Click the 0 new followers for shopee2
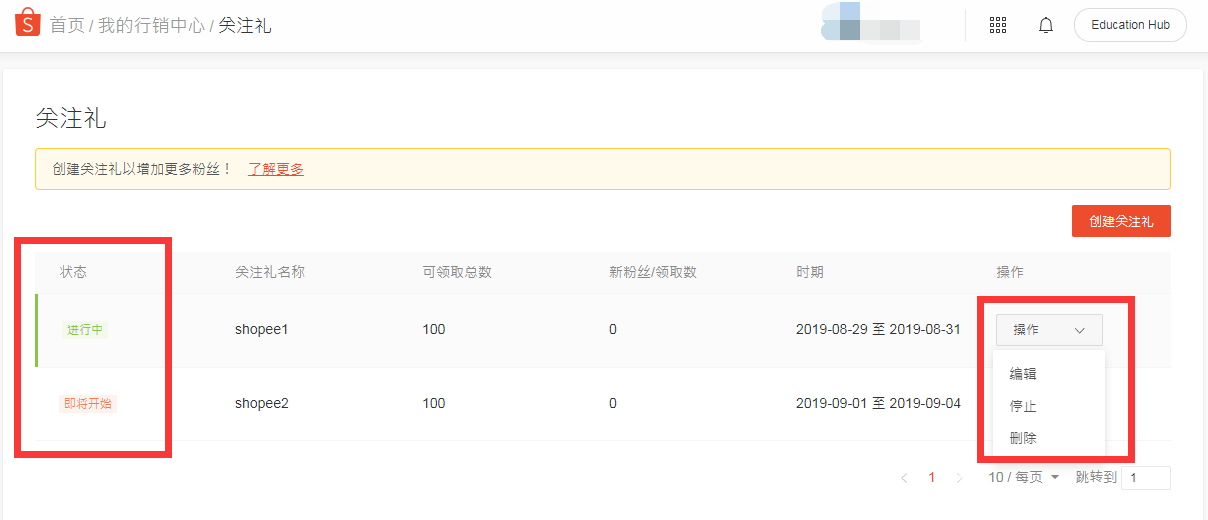 pyautogui.click(x=613, y=403)
